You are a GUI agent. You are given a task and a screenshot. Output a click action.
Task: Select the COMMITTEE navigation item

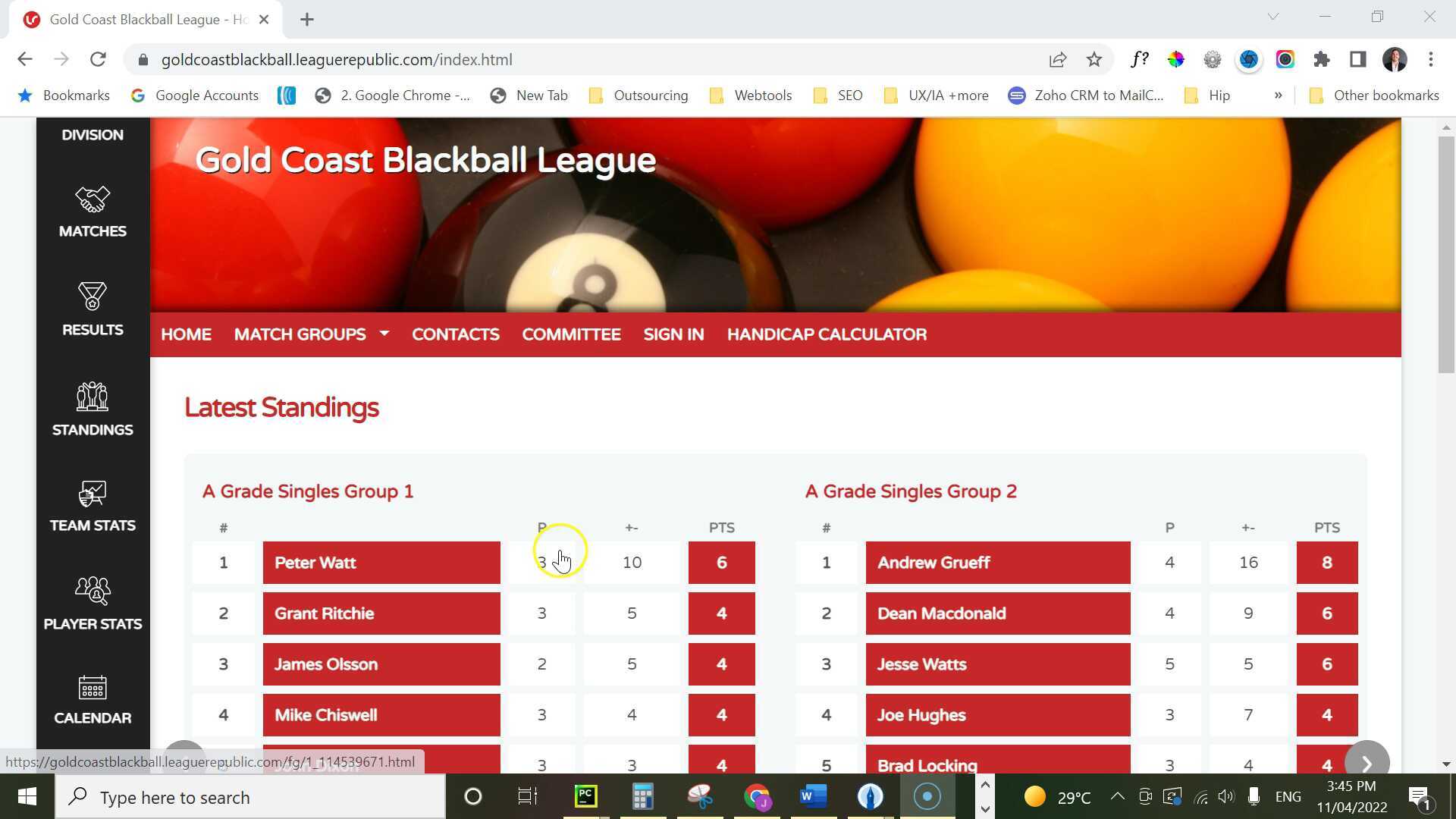tap(571, 334)
